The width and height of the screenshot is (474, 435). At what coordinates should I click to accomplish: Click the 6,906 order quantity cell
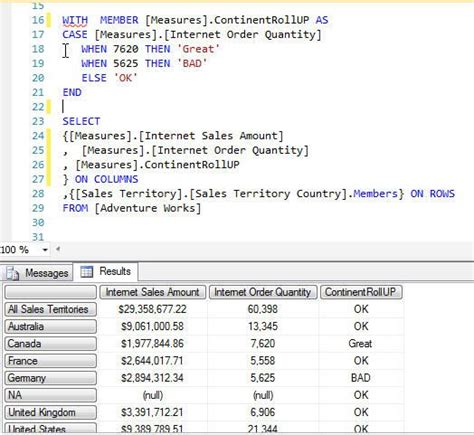(x=263, y=412)
